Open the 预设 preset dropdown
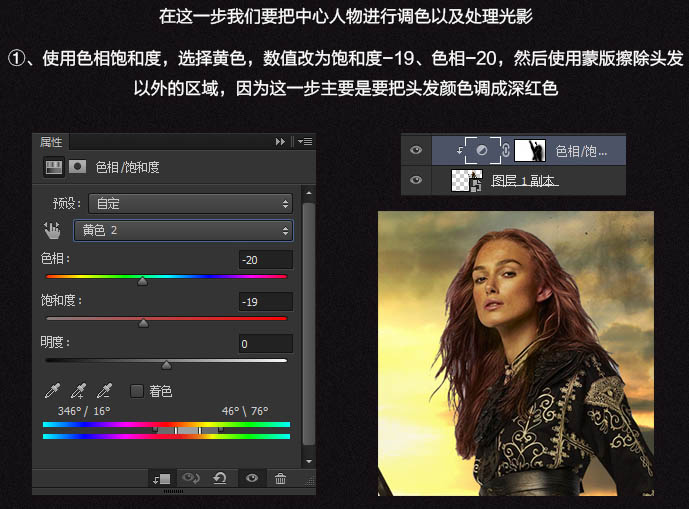Viewport: 689px width, 509px height. pos(190,204)
